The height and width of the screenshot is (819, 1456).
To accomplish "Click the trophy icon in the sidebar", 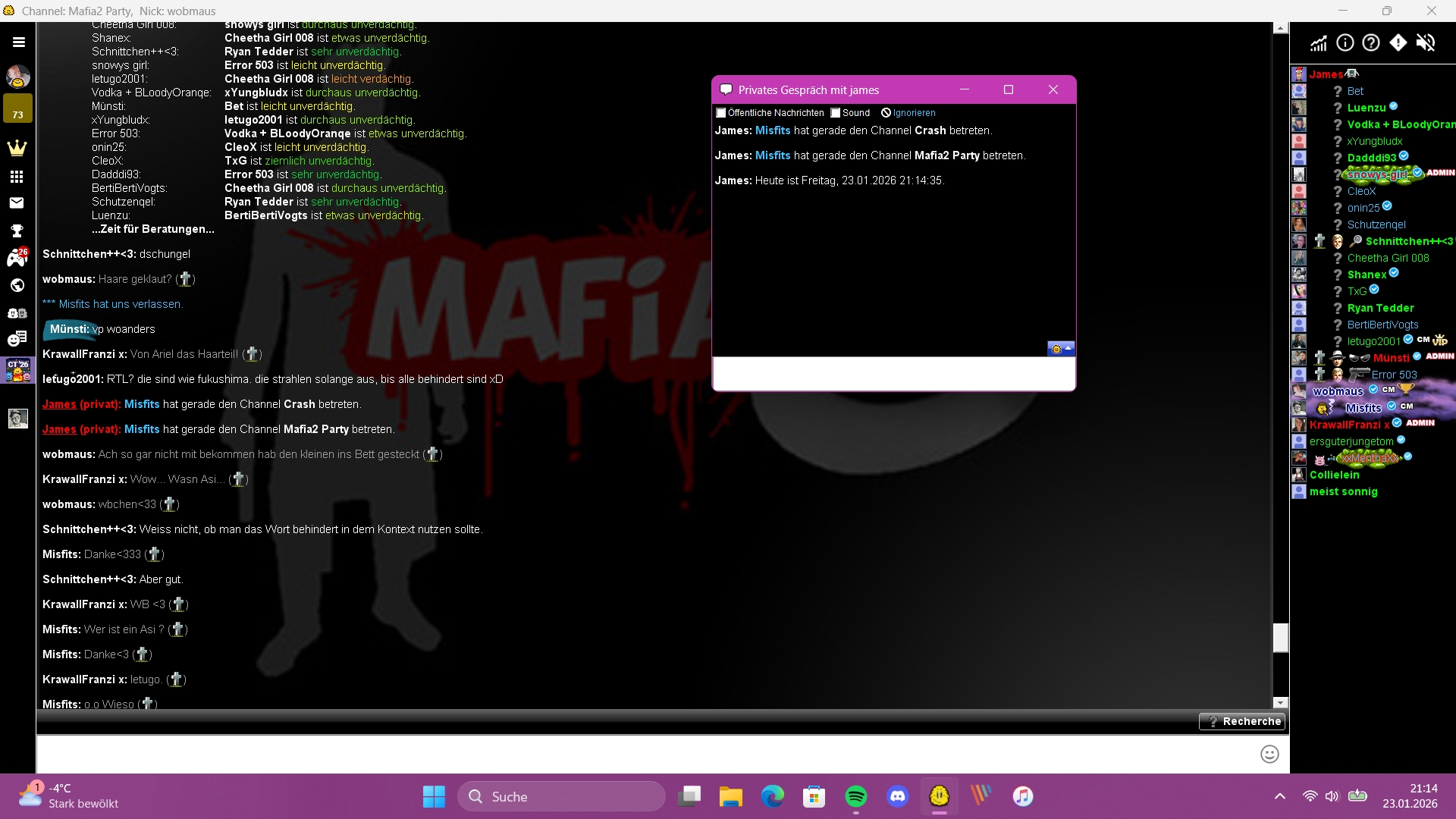I will 17,231.
